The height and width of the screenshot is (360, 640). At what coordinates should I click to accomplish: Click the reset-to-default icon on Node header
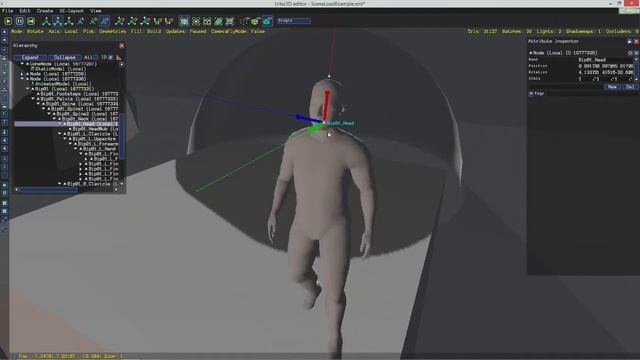pos(630,53)
